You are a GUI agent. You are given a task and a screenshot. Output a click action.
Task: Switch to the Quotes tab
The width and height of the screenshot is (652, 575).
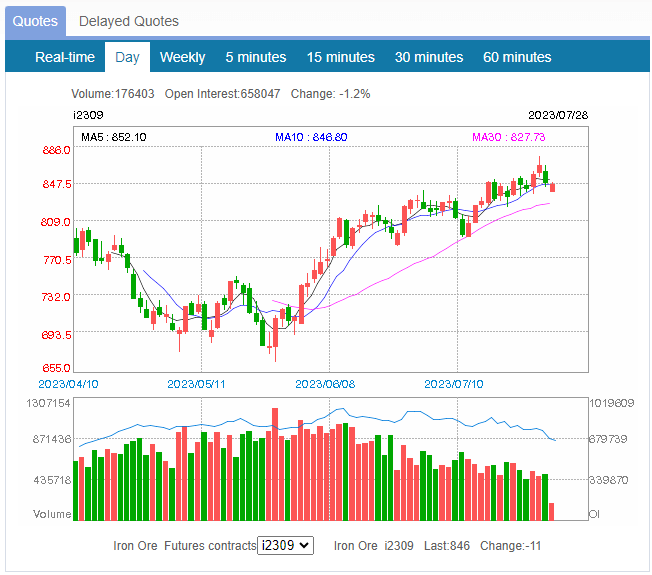click(35, 21)
